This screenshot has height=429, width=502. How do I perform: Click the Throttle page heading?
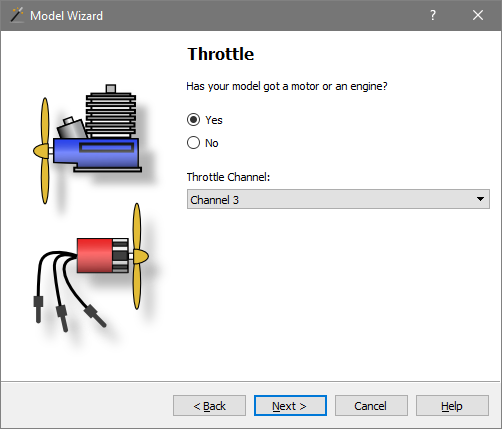tap(221, 54)
